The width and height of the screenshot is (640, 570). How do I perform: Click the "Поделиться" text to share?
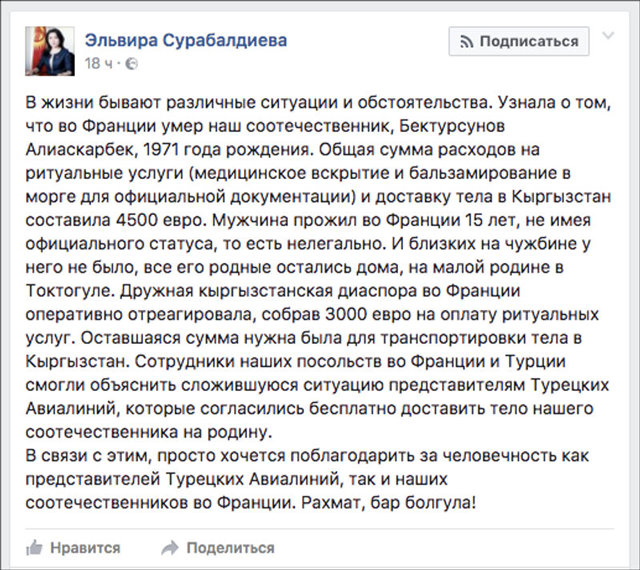230,547
